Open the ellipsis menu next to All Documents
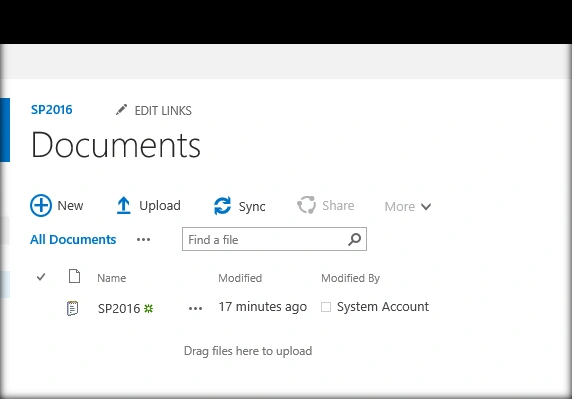 [x=143, y=240]
